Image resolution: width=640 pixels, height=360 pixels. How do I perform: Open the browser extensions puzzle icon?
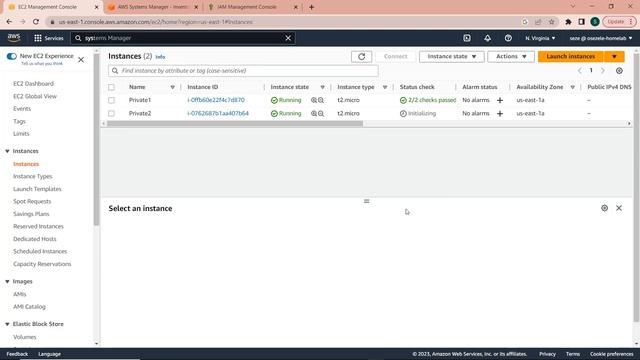pos(568,22)
